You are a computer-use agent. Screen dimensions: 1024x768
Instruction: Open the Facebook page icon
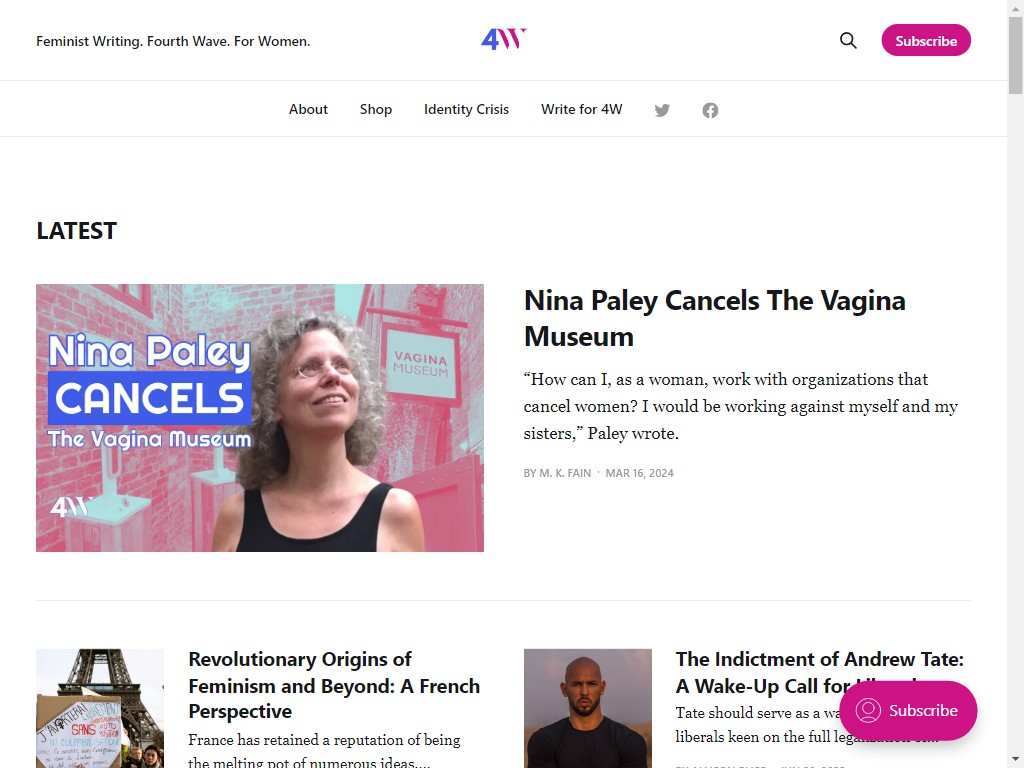[x=710, y=110]
